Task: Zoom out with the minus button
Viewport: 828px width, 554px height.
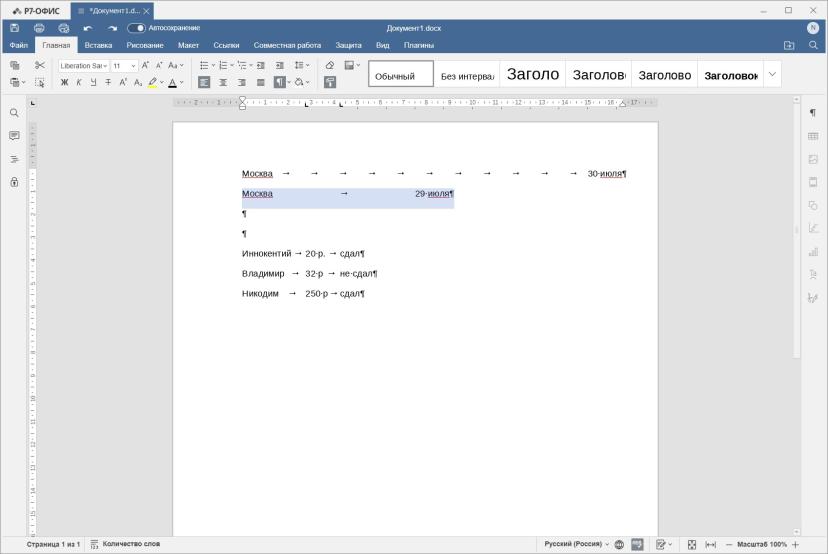Action: 729,544
